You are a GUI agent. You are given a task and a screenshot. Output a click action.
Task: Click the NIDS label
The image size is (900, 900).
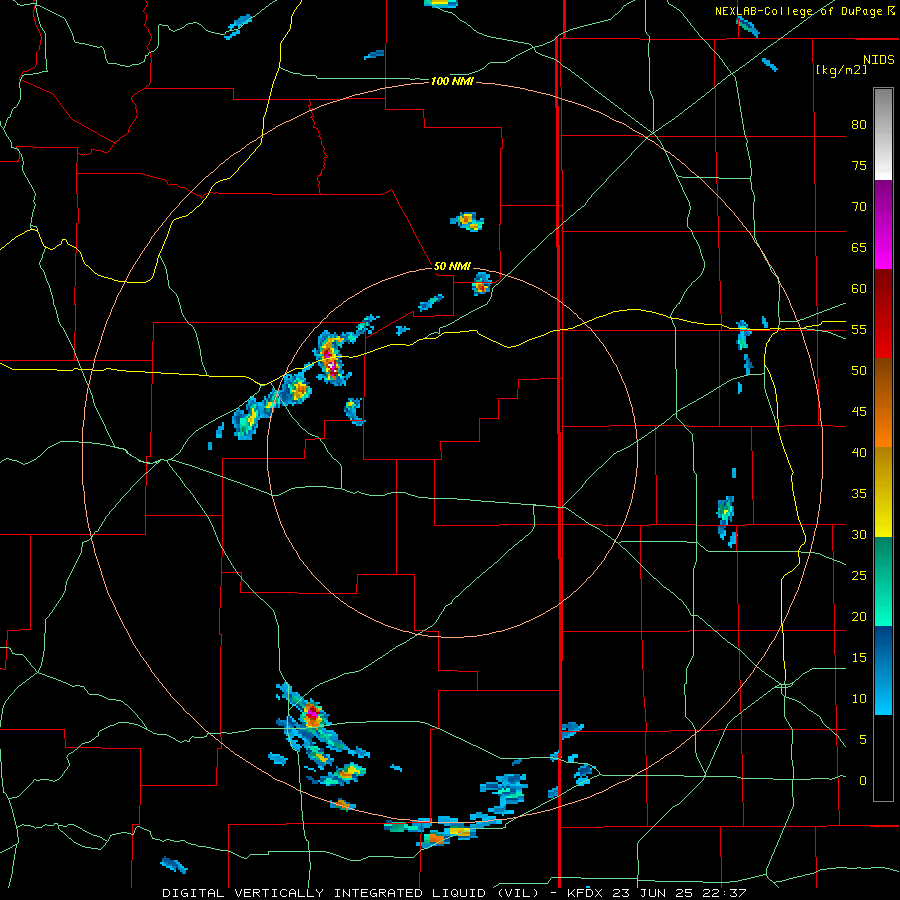(879, 60)
